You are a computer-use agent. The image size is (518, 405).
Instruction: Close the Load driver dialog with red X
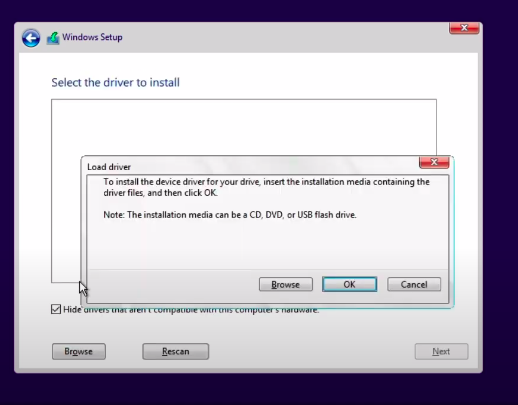(434, 162)
